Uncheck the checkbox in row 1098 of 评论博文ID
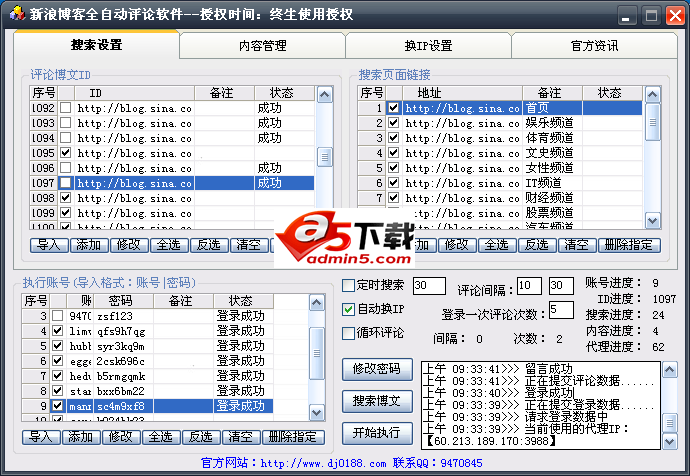 pos(66,198)
